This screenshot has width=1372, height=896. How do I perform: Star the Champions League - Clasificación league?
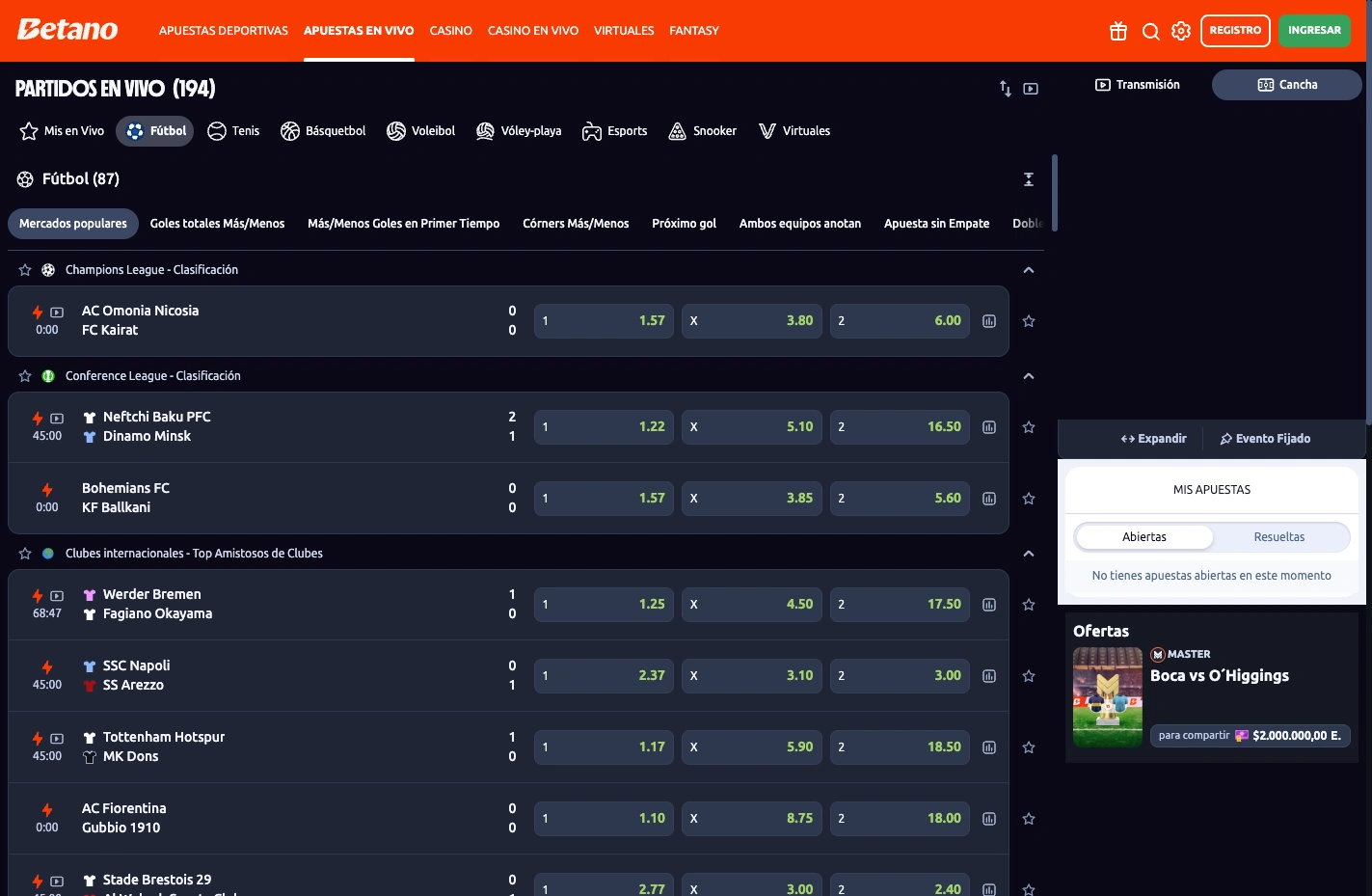coord(25,270)
